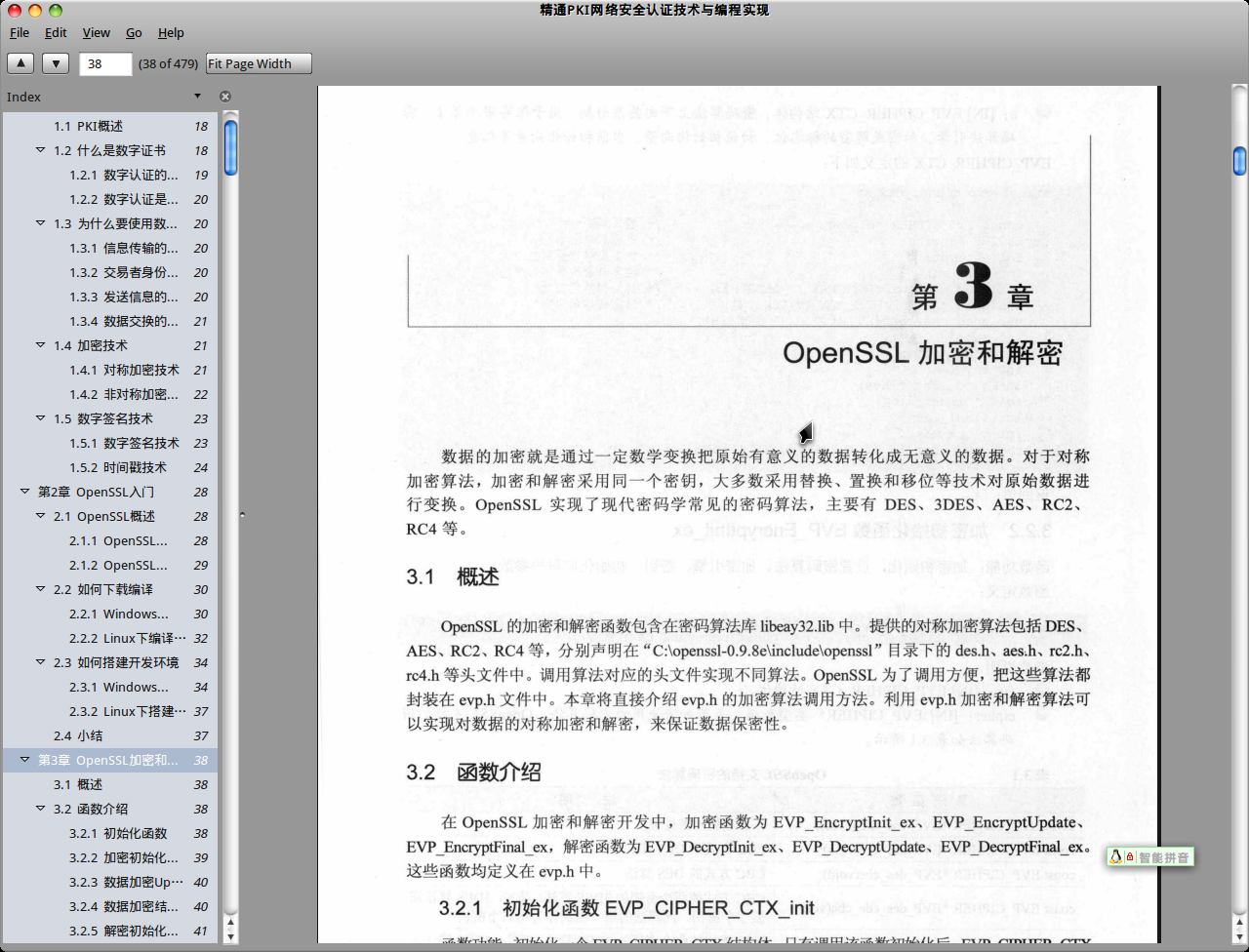Open the Help menu

[171, 32]
